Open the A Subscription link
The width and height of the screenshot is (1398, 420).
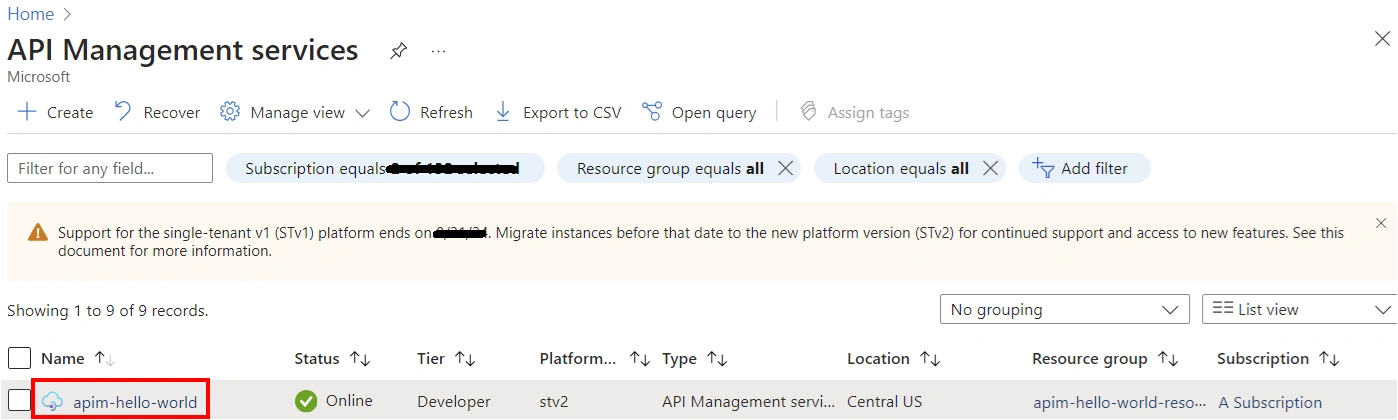click(1270, 402)
